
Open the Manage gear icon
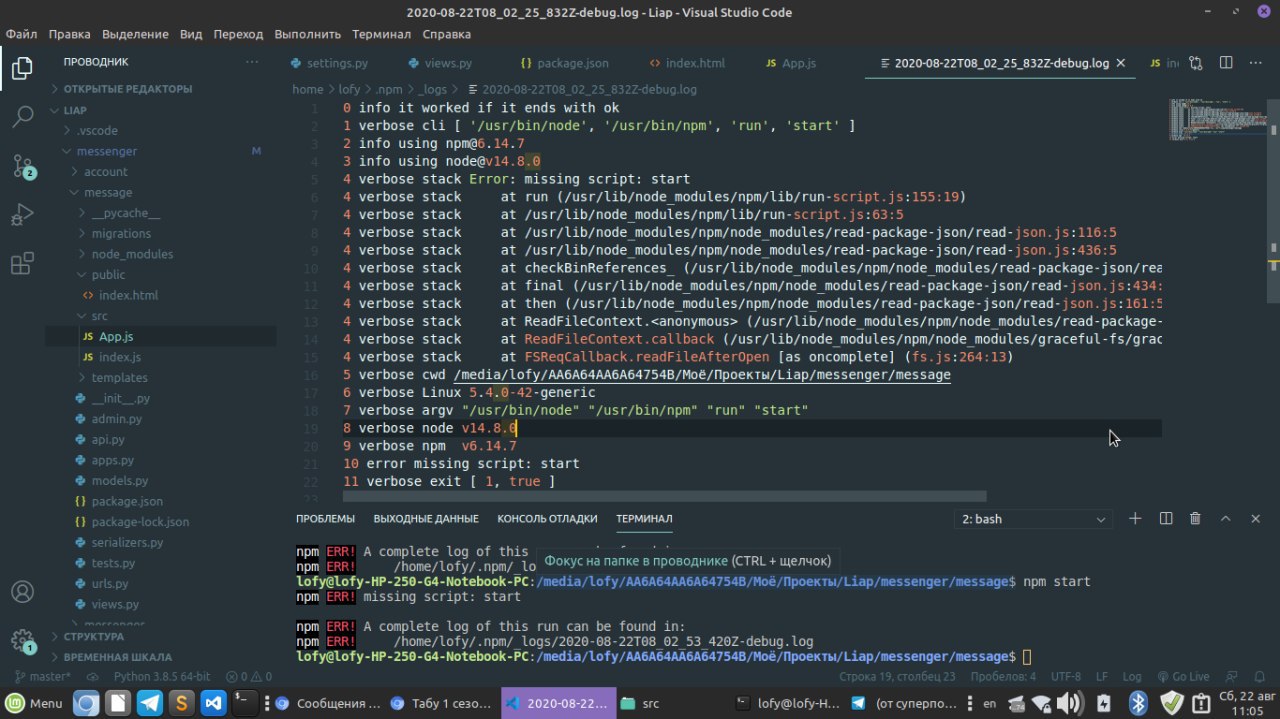point(22,640)
